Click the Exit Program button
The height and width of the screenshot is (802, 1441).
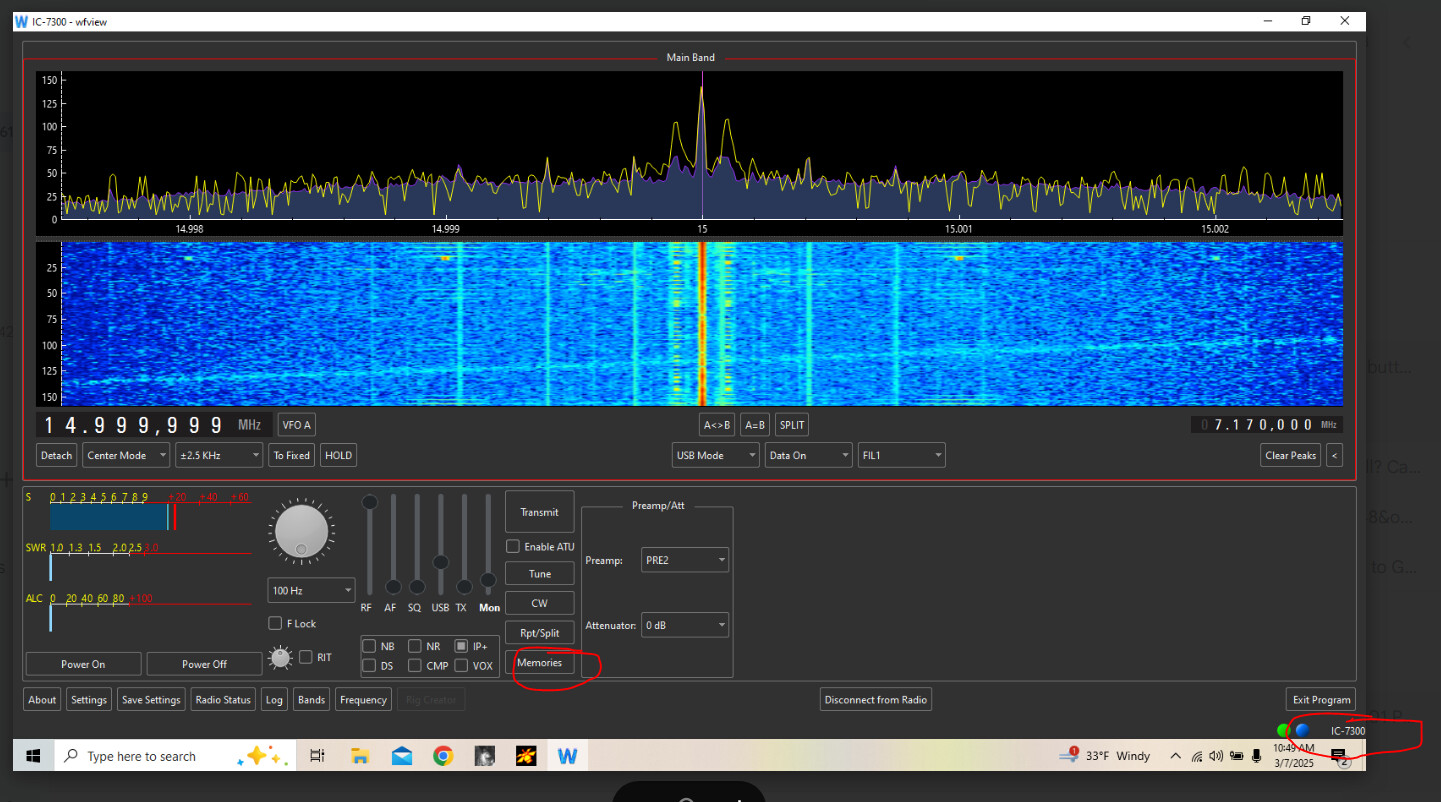pyautogui.click(x=1321, y=700)
